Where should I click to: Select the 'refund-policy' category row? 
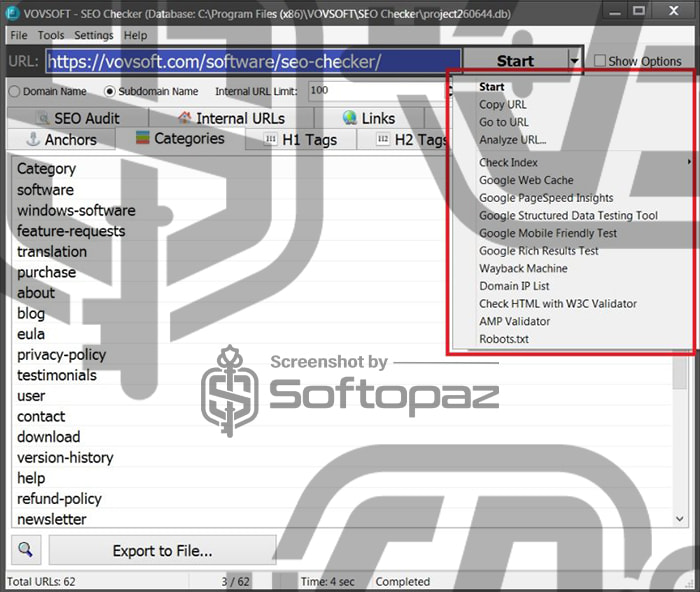(342, 498)
